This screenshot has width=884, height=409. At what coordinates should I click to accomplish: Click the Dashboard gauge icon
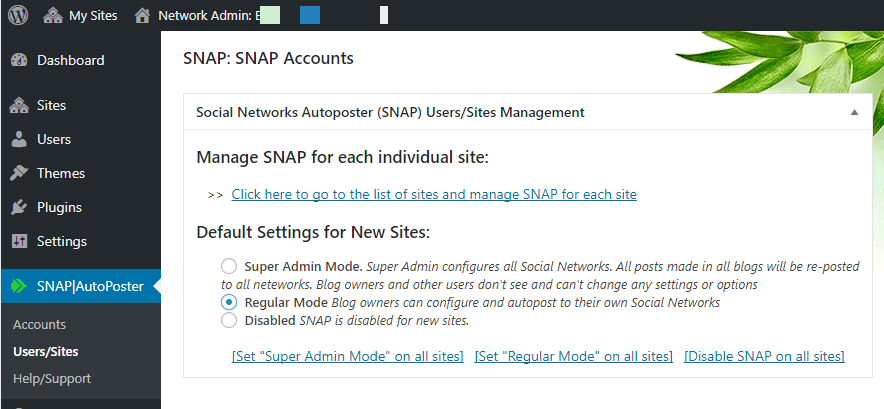(x=18, y=60)
